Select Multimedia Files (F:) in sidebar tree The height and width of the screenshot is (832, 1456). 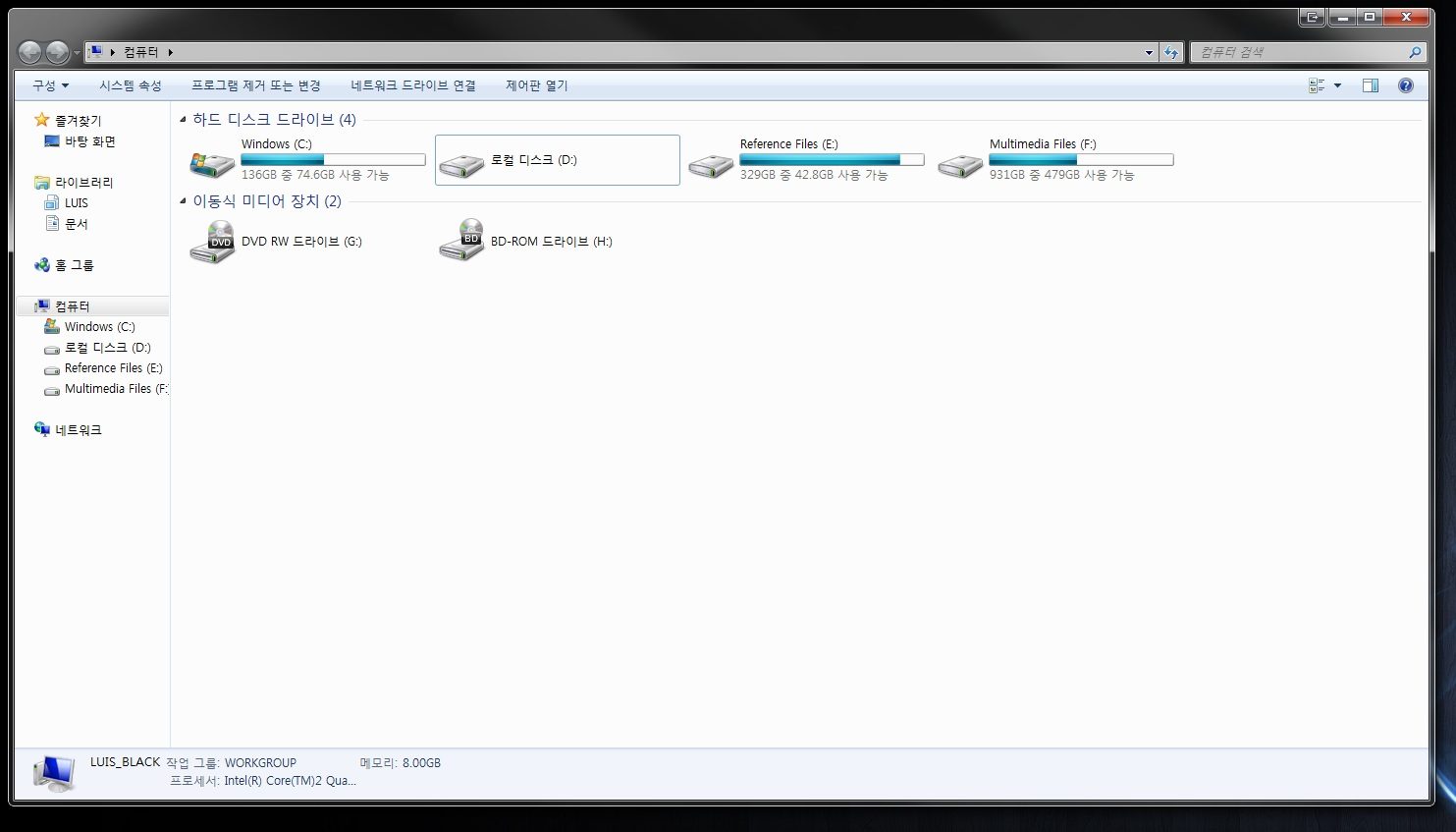106,389
